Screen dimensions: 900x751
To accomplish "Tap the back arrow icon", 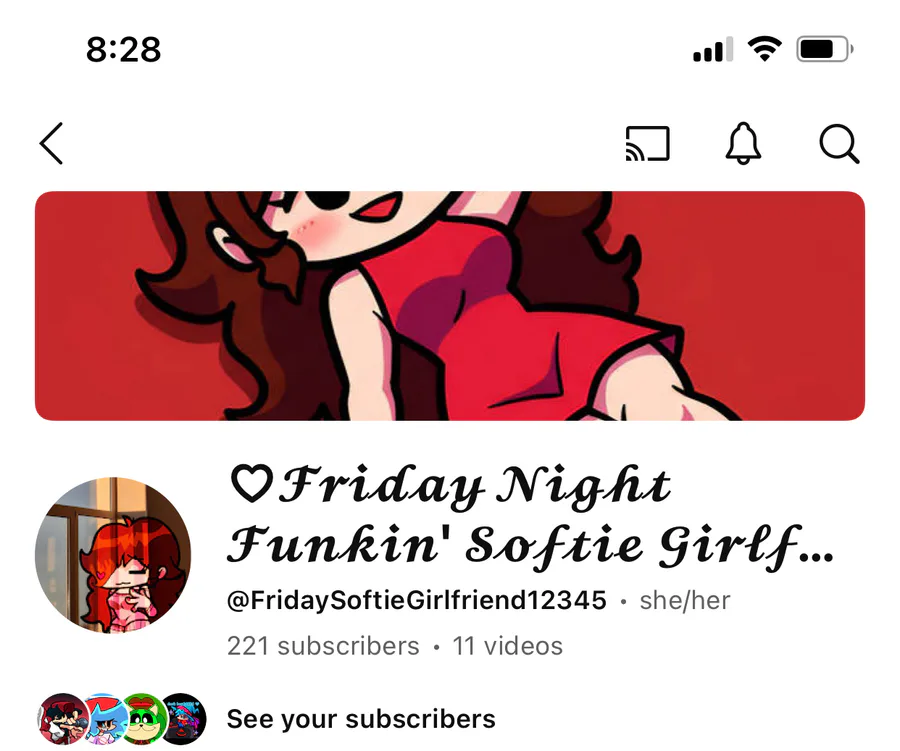I will click(x=51, y=144).
